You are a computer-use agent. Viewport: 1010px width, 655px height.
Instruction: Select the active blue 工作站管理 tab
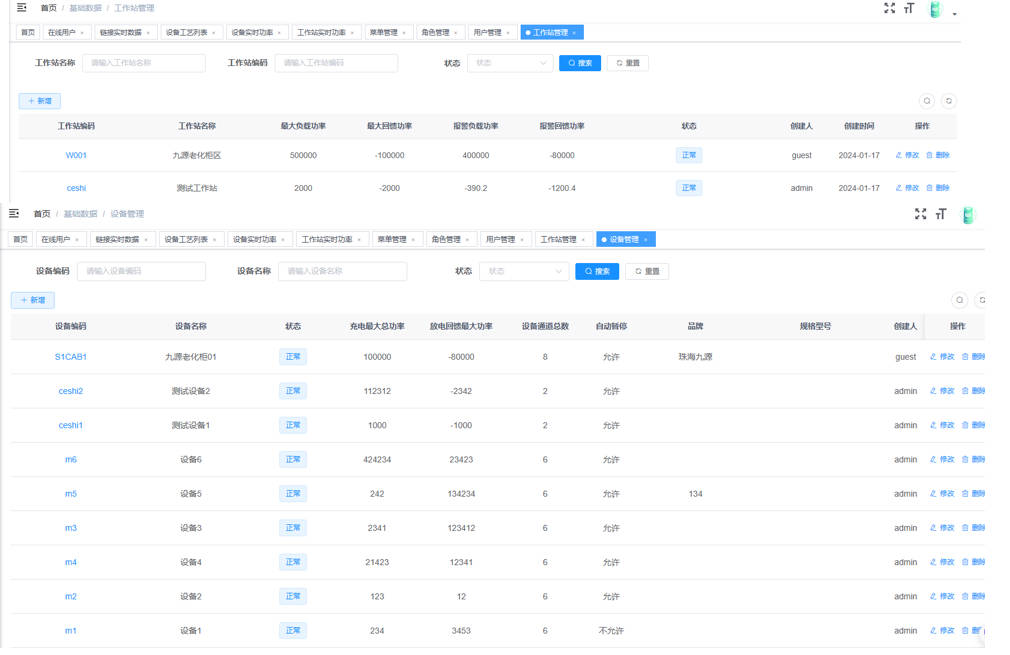click(548, 33)
